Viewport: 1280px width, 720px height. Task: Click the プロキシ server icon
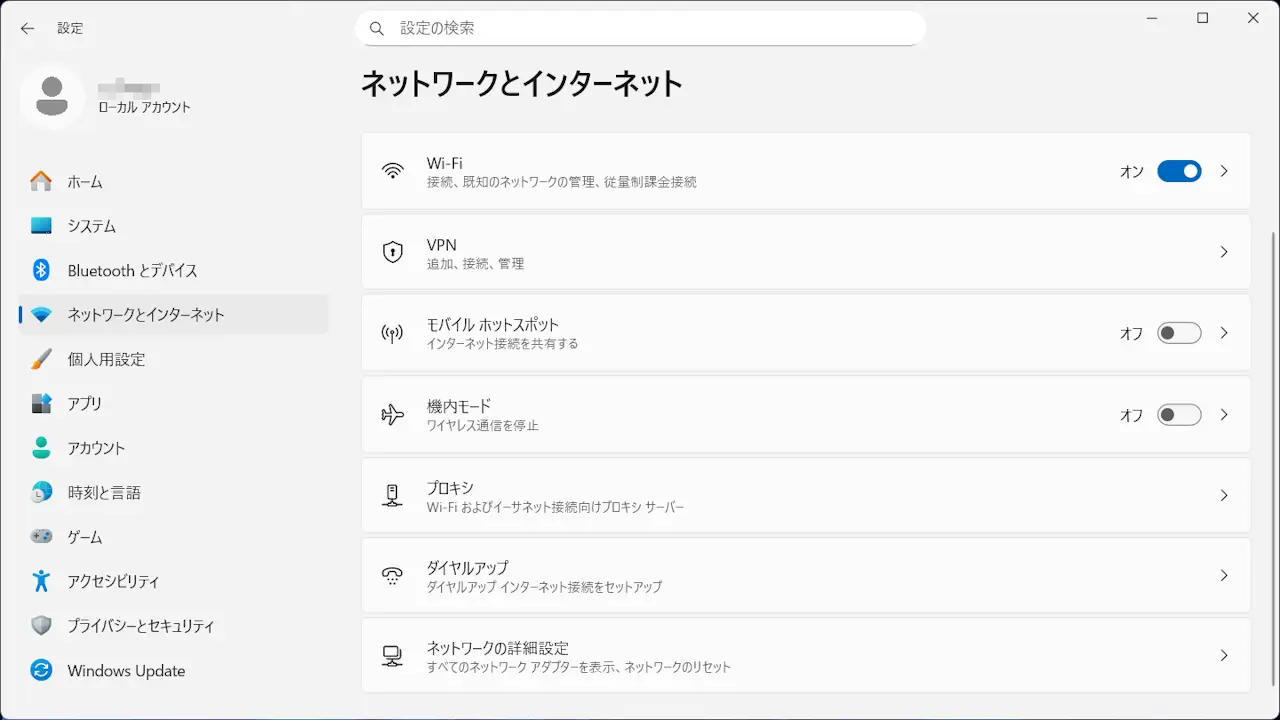tap(393, 496)
